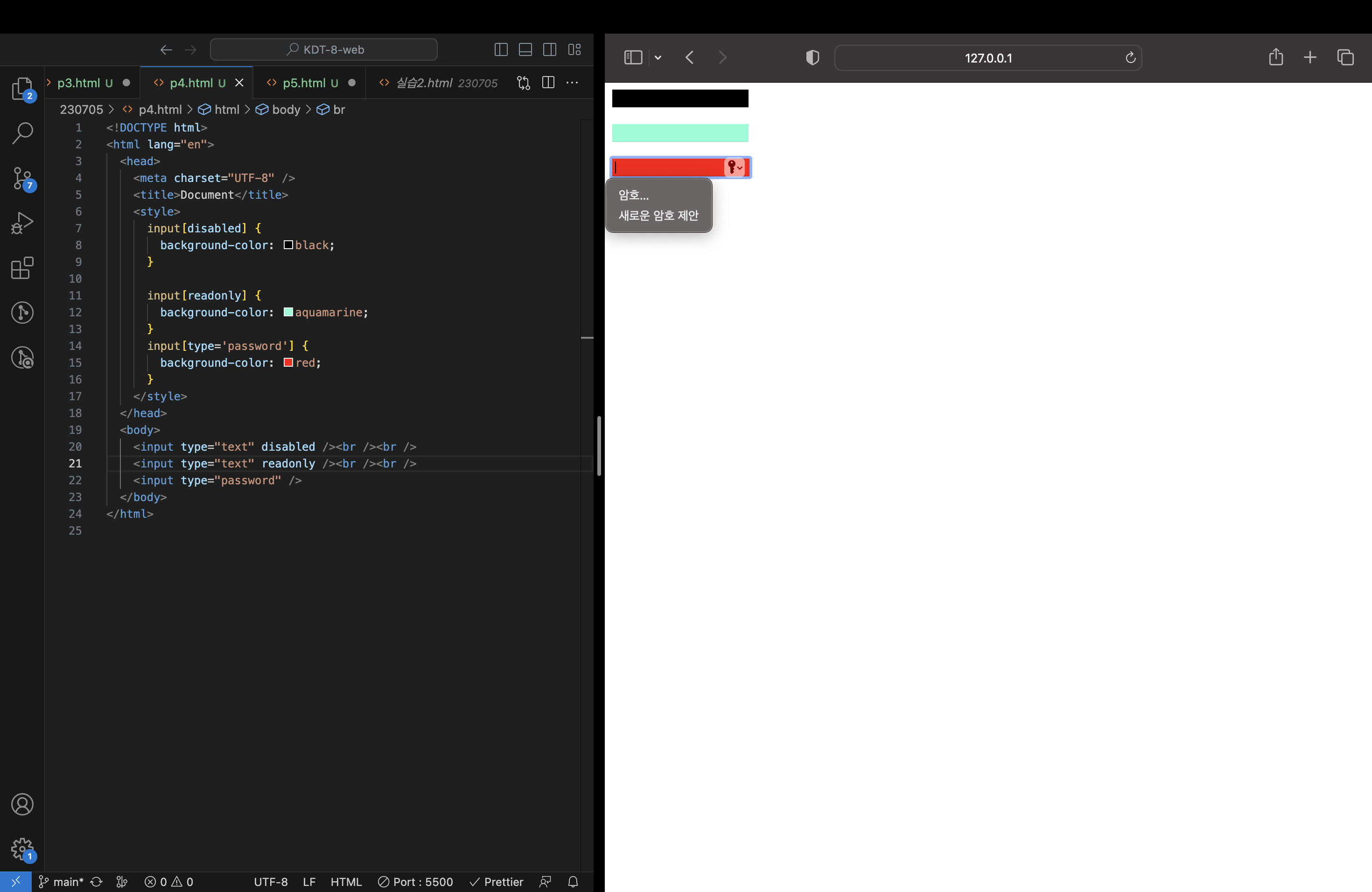Close the p4.html tab

239,83
